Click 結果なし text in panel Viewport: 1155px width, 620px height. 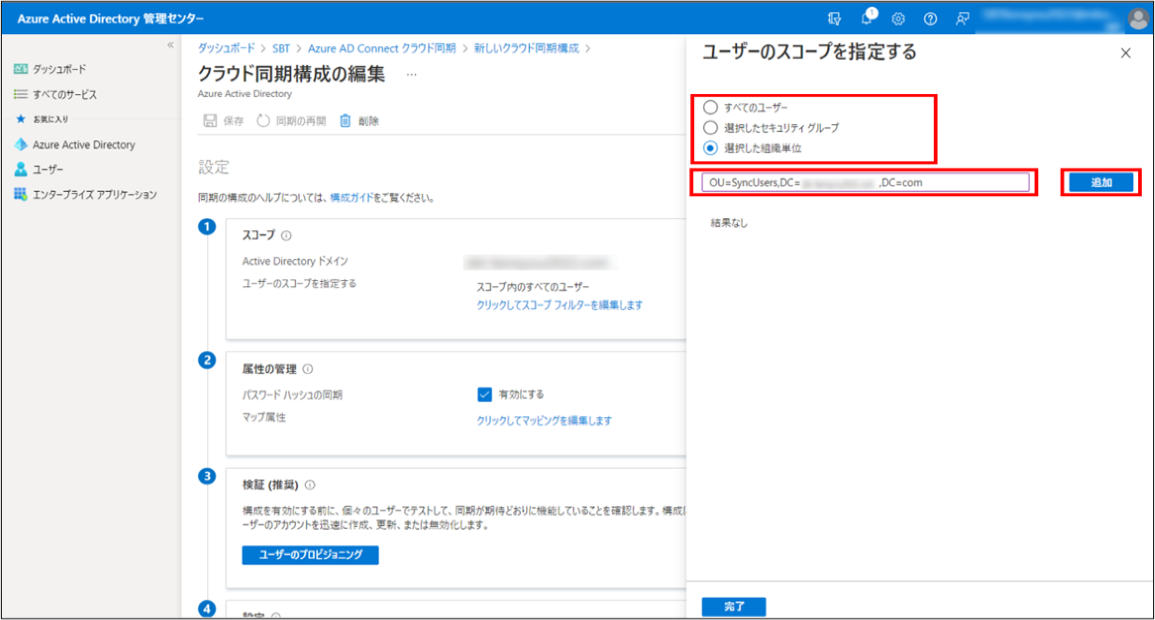click(729, 222)
